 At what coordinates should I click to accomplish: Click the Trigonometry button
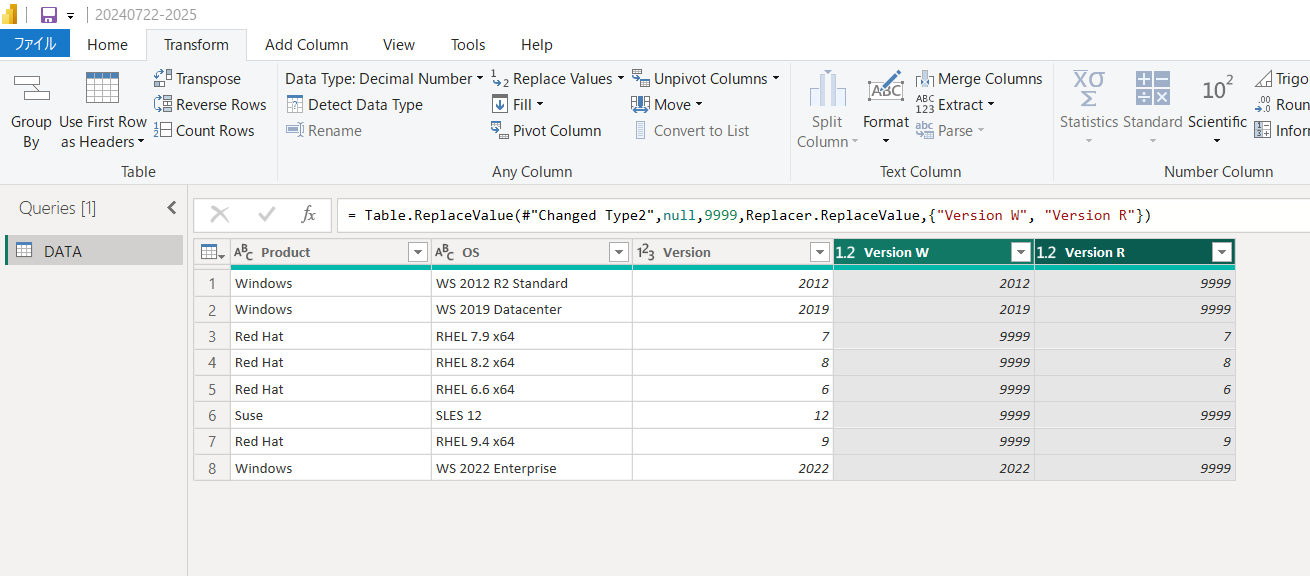(1281, 78)
